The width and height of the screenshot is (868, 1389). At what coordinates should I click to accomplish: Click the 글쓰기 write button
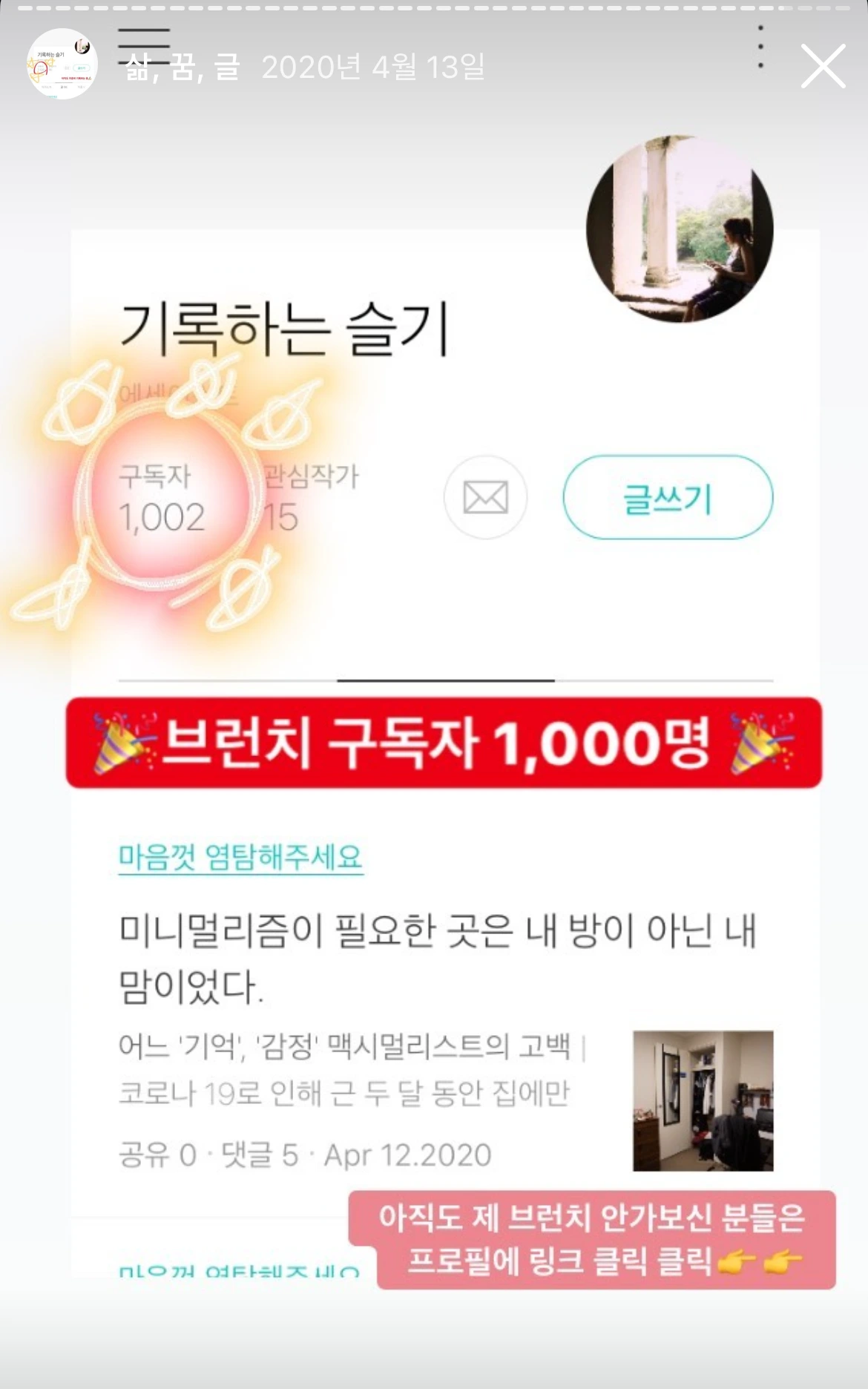pyautogui.click(x=668, y=497)
